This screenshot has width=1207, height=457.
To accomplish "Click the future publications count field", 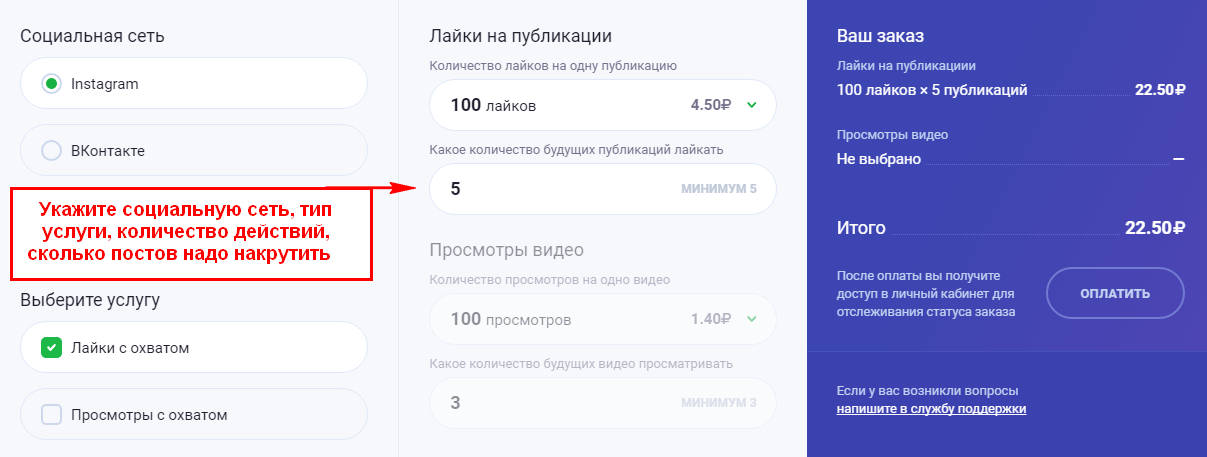I will (x=560, y=189).
